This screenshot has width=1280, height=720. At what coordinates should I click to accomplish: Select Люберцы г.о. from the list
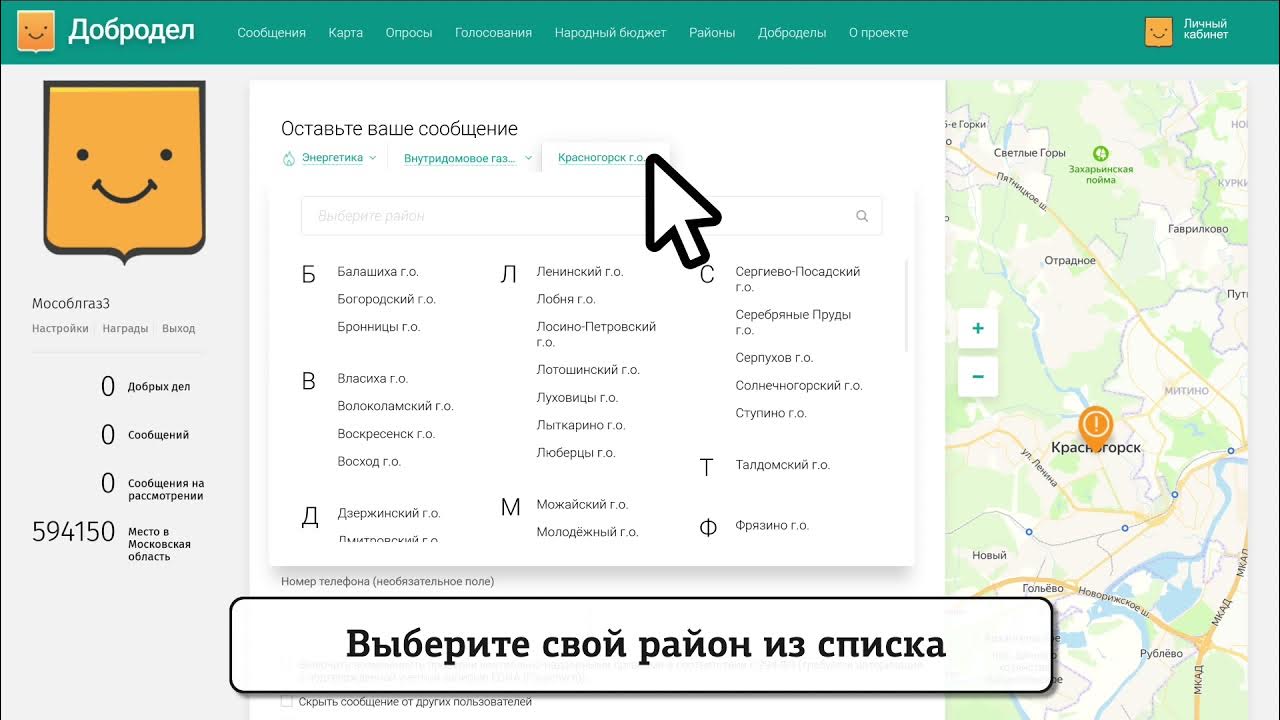click(x=576, y=453)
